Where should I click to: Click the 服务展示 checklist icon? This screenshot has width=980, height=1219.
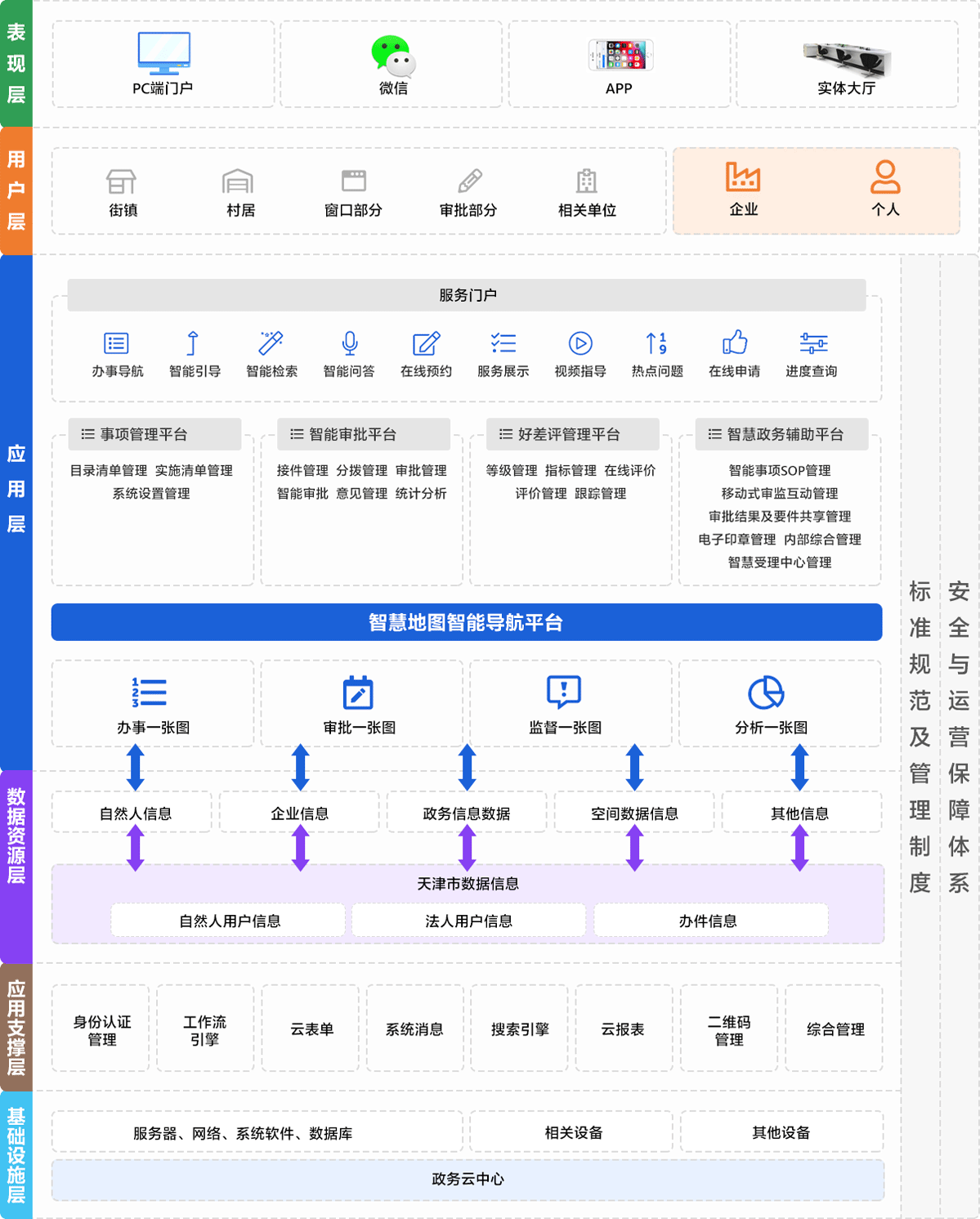point(503,343)
